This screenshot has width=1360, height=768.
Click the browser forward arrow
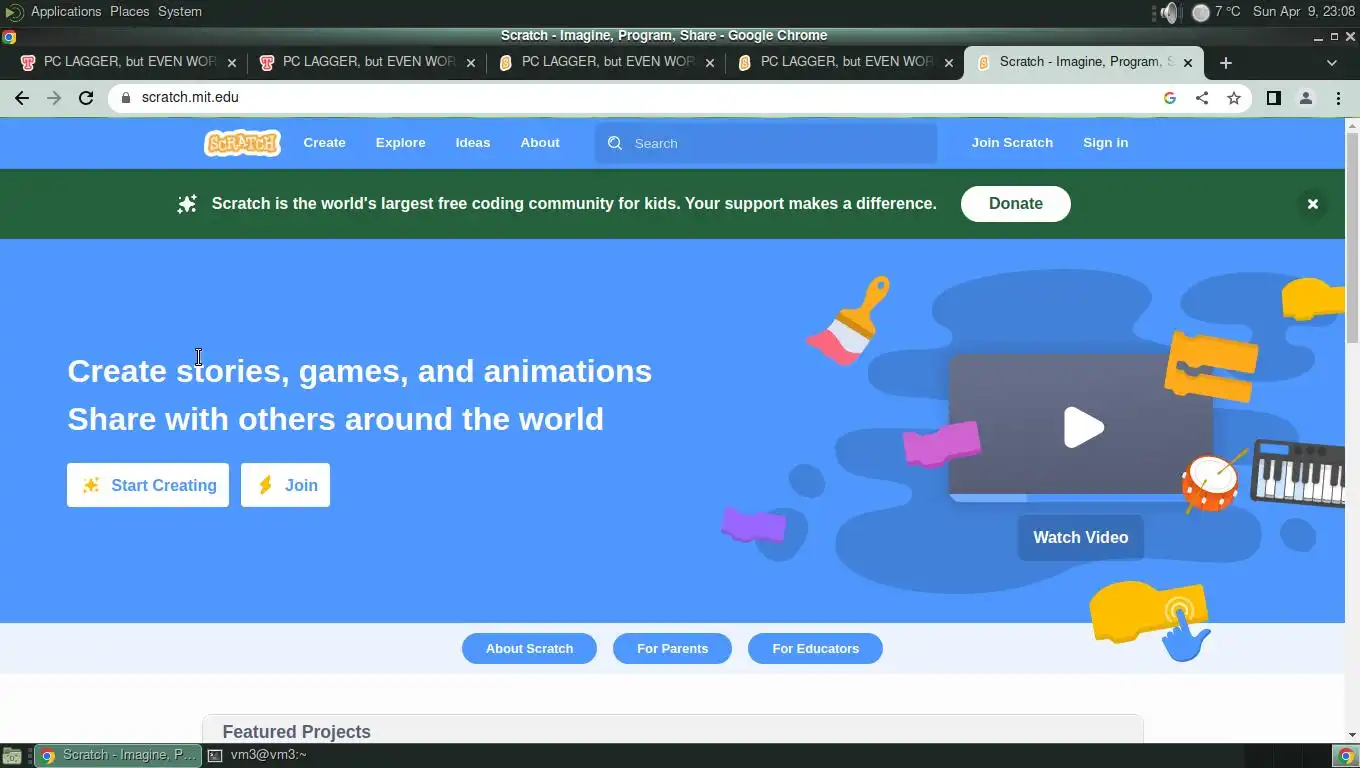[54, 98]
